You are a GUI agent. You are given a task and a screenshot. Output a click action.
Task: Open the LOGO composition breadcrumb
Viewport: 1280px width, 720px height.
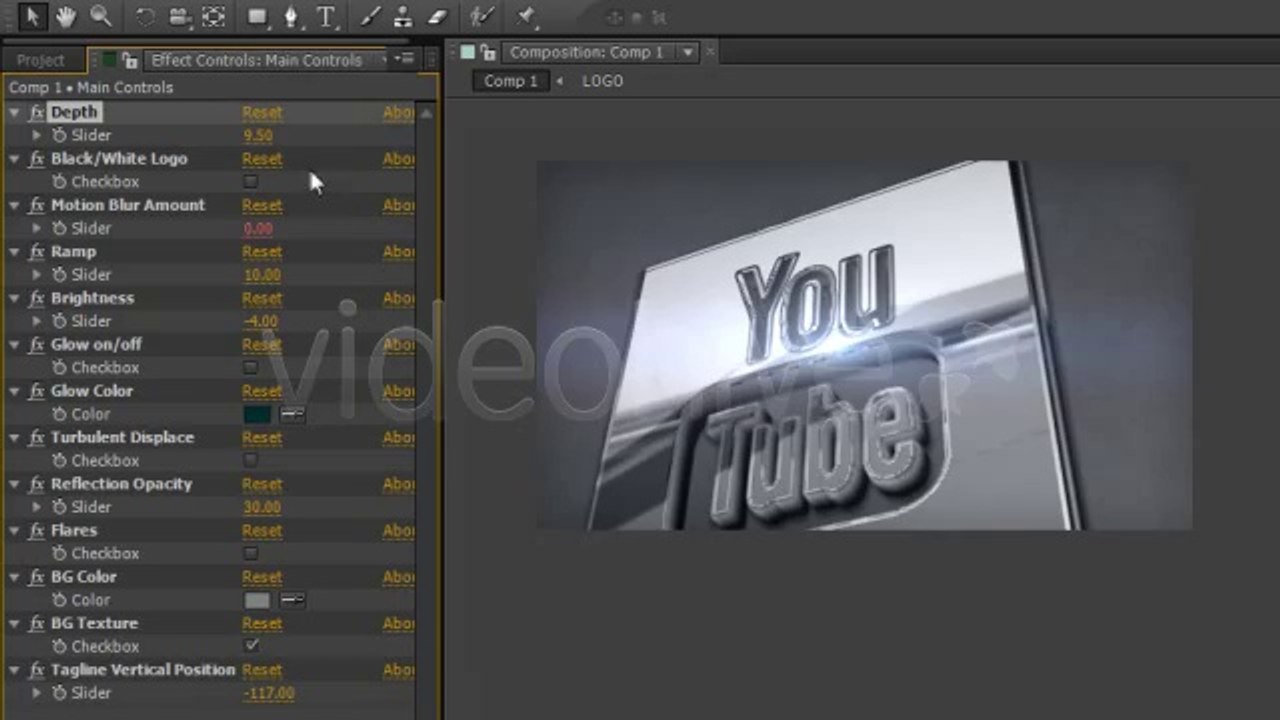pyautogui.click(x=603, y=81)
